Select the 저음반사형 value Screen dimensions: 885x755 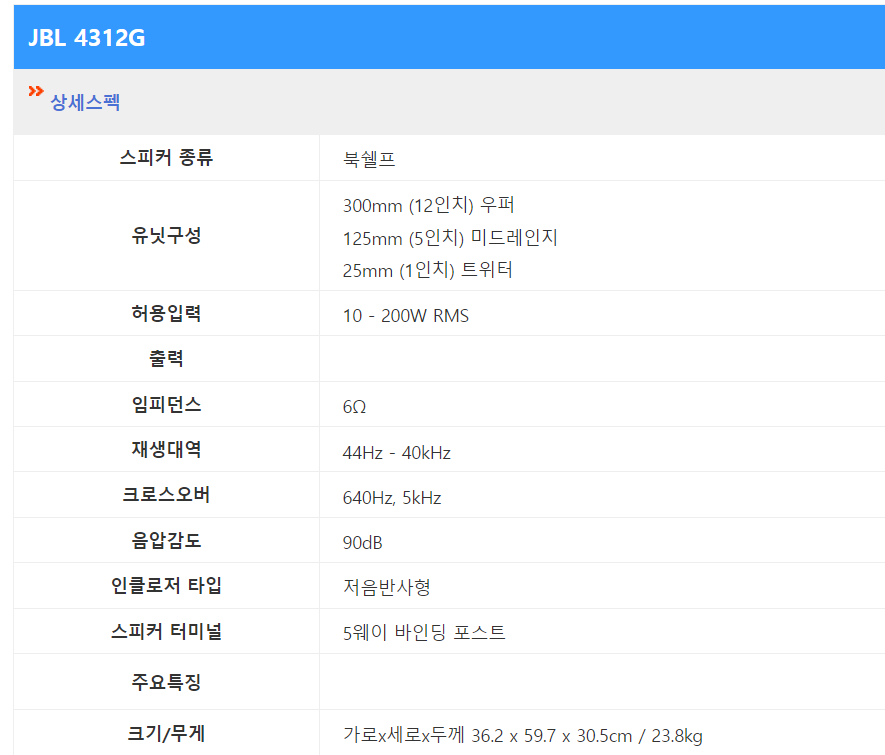(387, 587)
